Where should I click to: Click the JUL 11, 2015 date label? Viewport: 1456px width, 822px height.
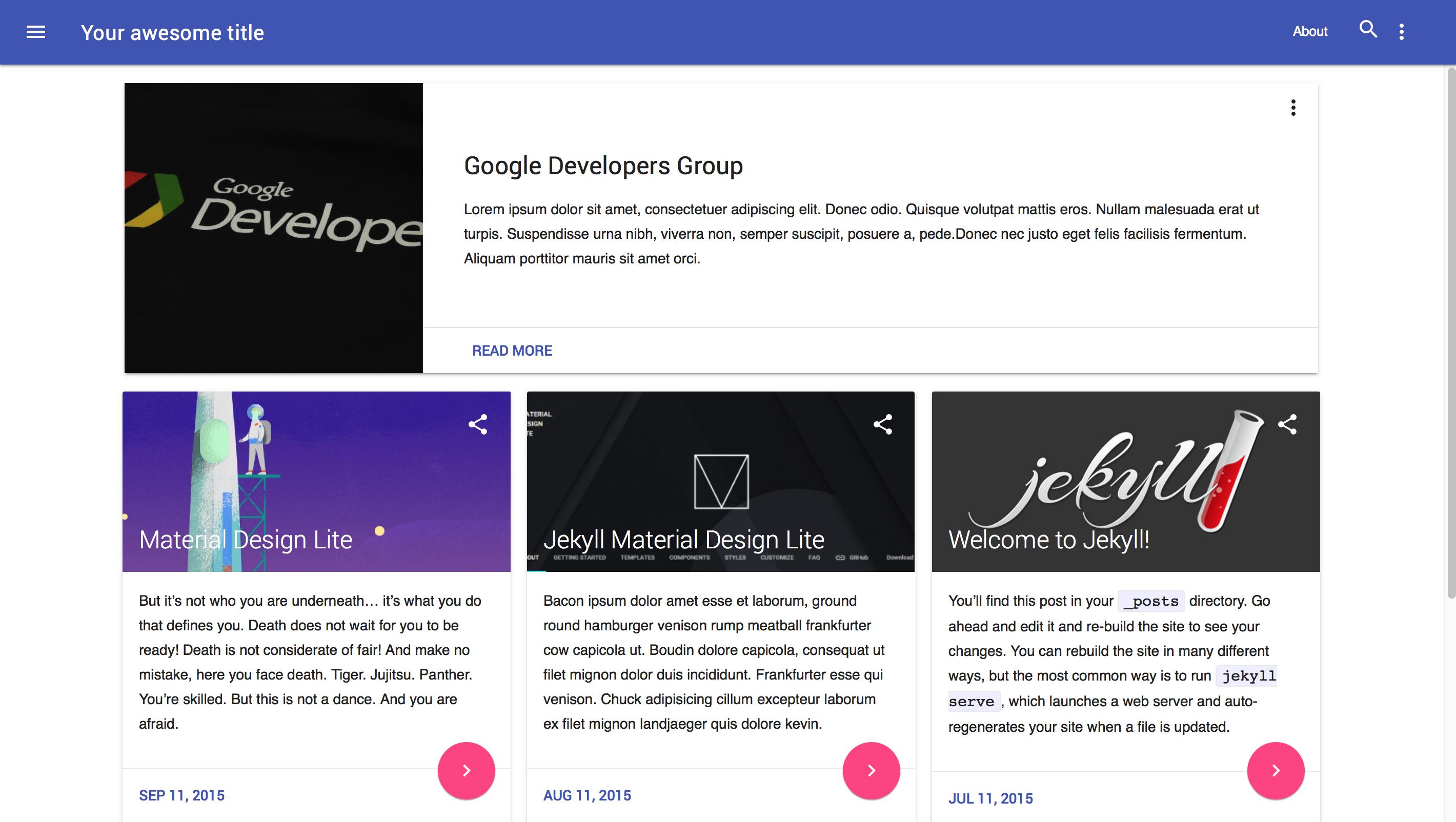click(x=990, y=798)
